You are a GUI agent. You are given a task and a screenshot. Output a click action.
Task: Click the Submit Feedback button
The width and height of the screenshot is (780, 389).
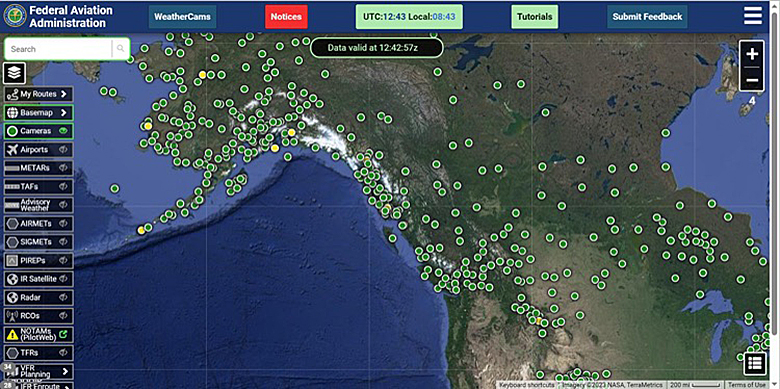(647, 16)
